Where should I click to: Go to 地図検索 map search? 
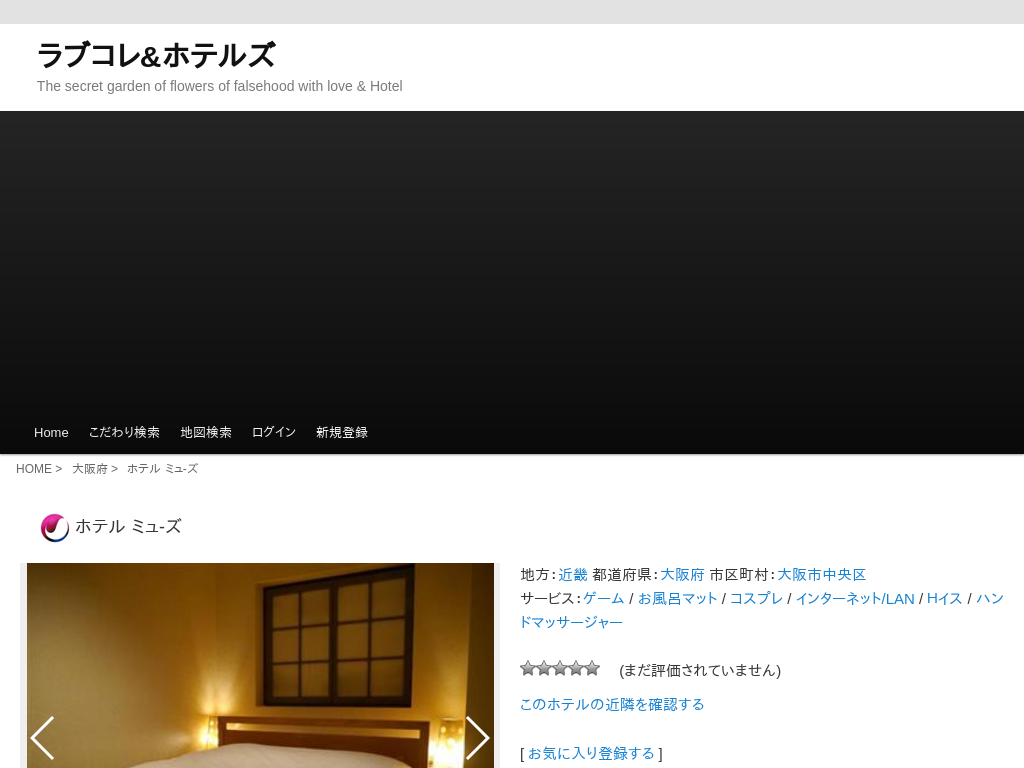point(206,432)
